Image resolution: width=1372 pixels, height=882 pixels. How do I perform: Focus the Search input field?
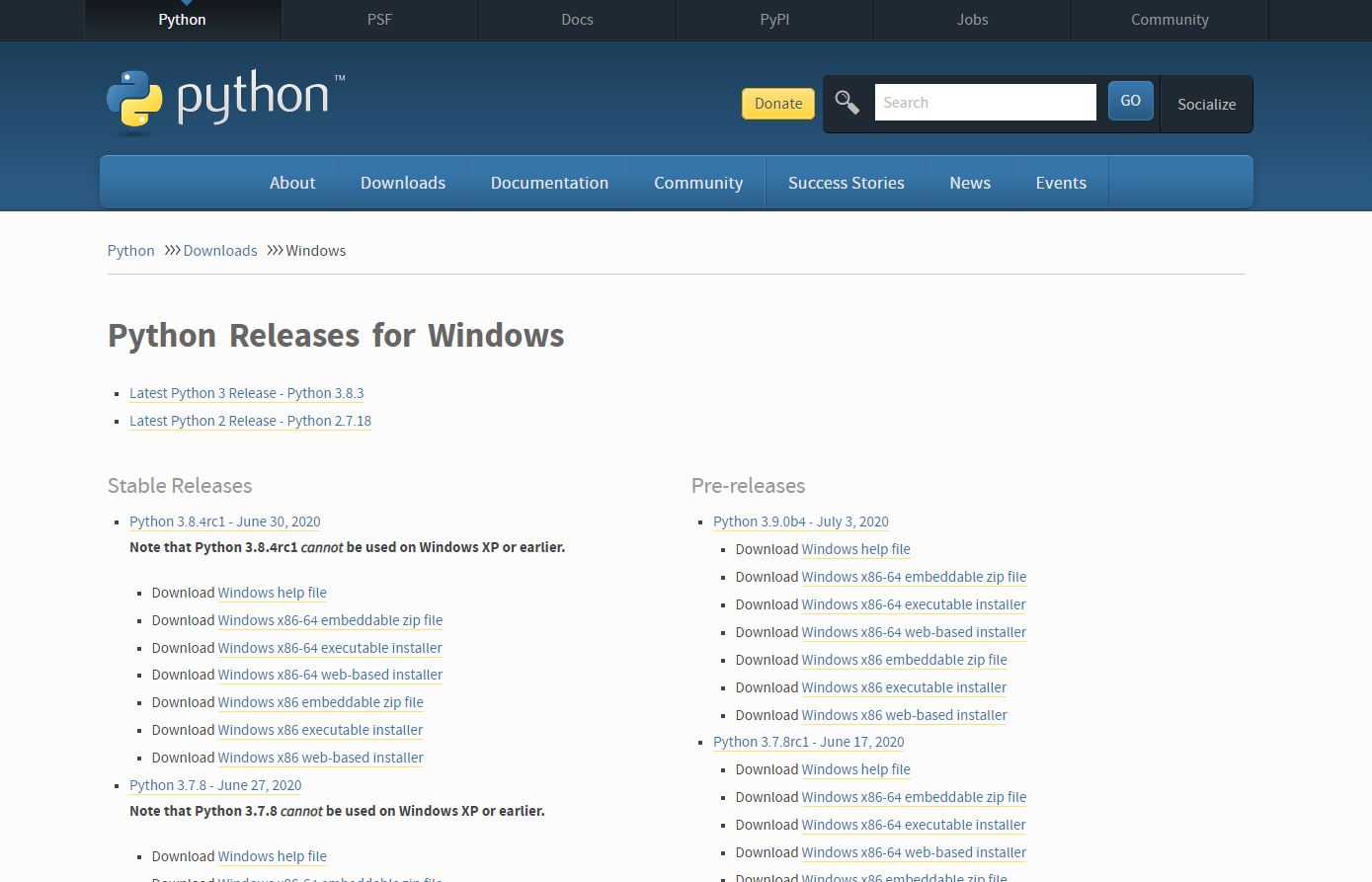click(x=986, y=102)
